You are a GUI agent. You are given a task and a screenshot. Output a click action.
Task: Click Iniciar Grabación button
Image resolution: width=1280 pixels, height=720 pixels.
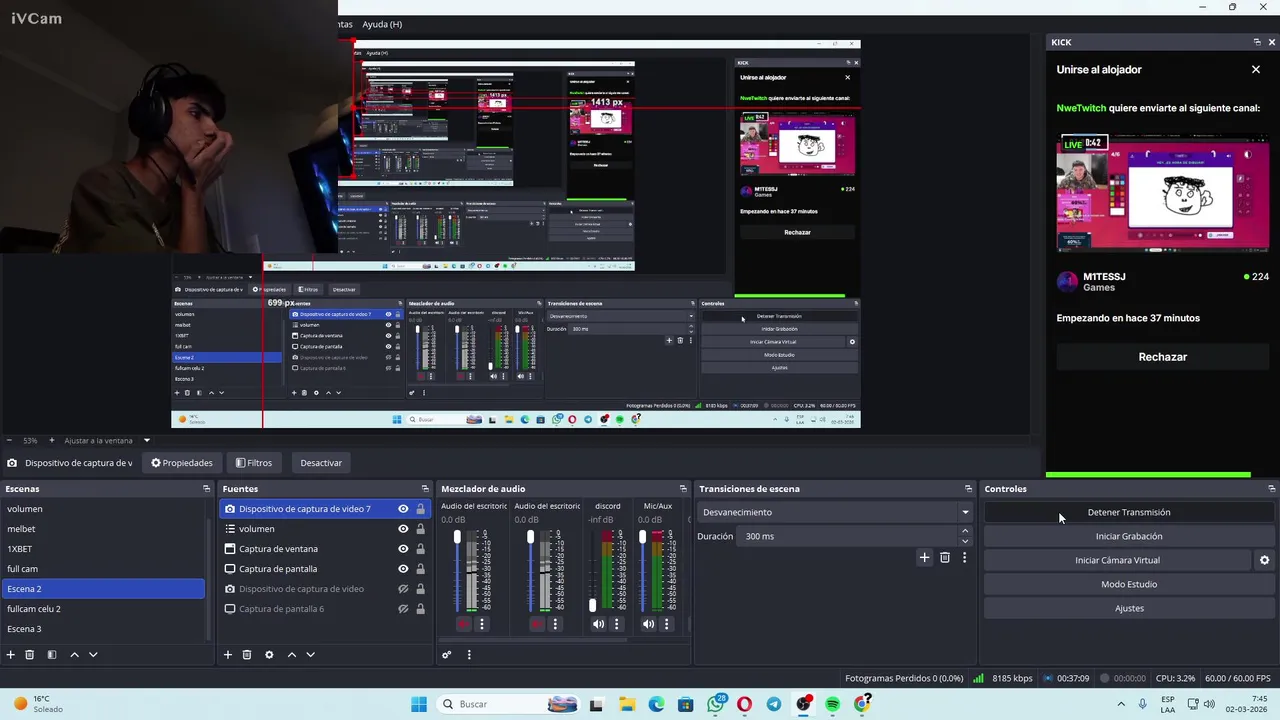(1129, 536)
